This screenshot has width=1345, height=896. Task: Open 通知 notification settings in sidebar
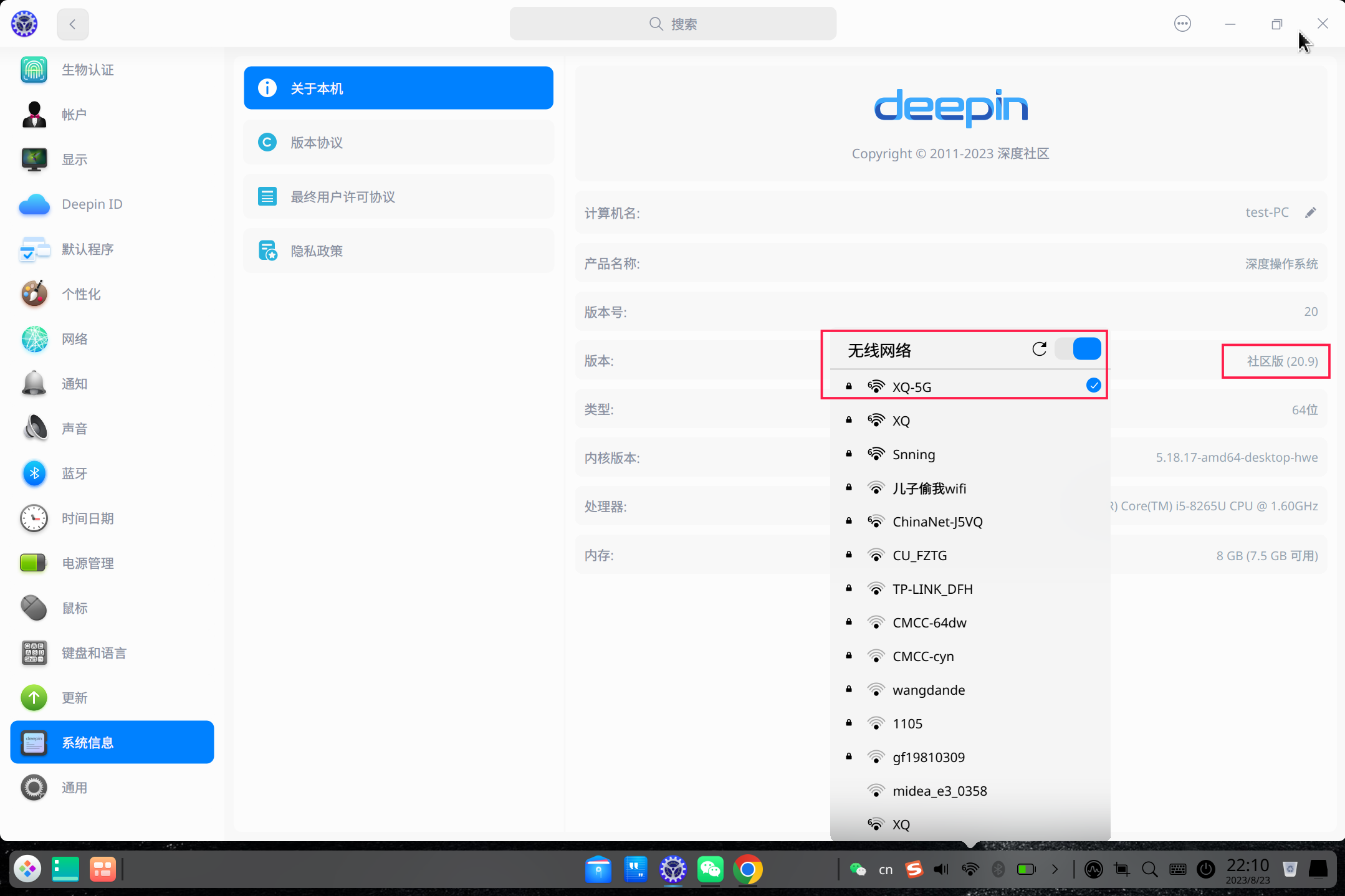74,384
